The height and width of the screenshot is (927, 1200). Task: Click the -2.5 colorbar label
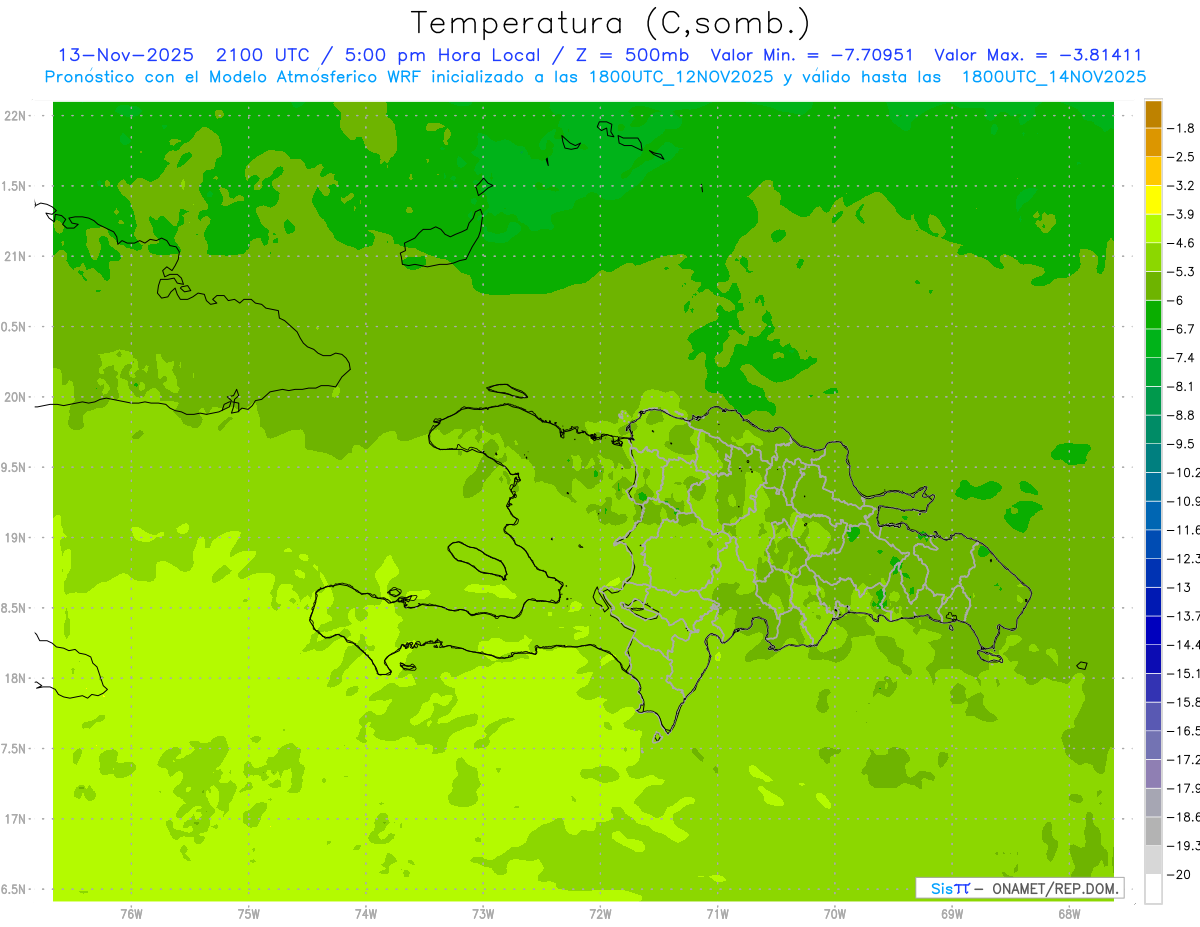(x=1182, y=157)
